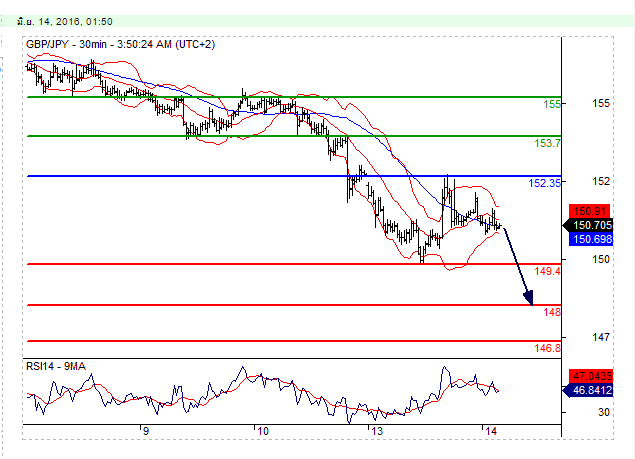Click the price axis value 155
The height and width of the screenshot is (459, 635).
coord(601,103)
